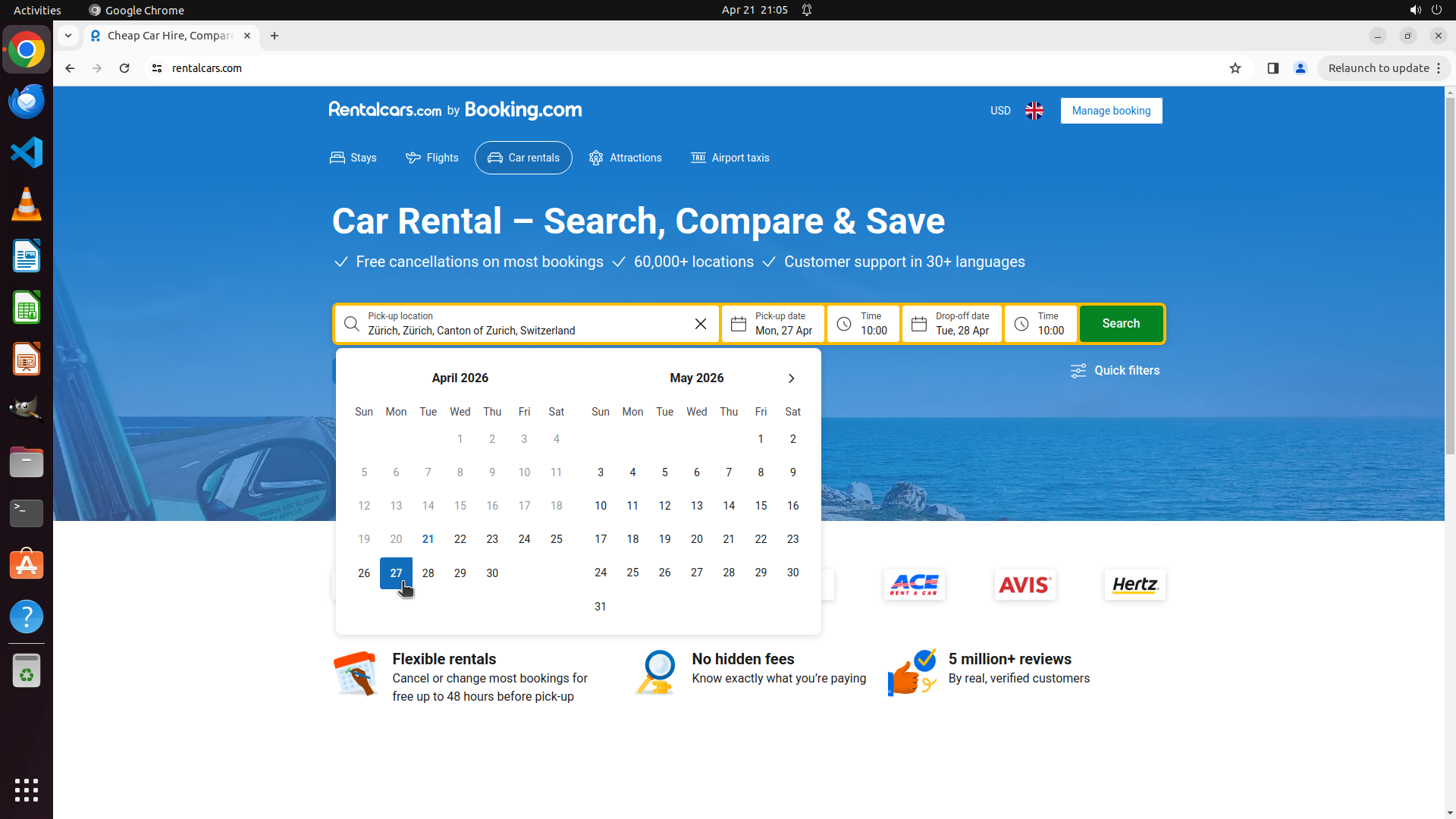Open language selector UK flag icon

(x=1034, y=111)
